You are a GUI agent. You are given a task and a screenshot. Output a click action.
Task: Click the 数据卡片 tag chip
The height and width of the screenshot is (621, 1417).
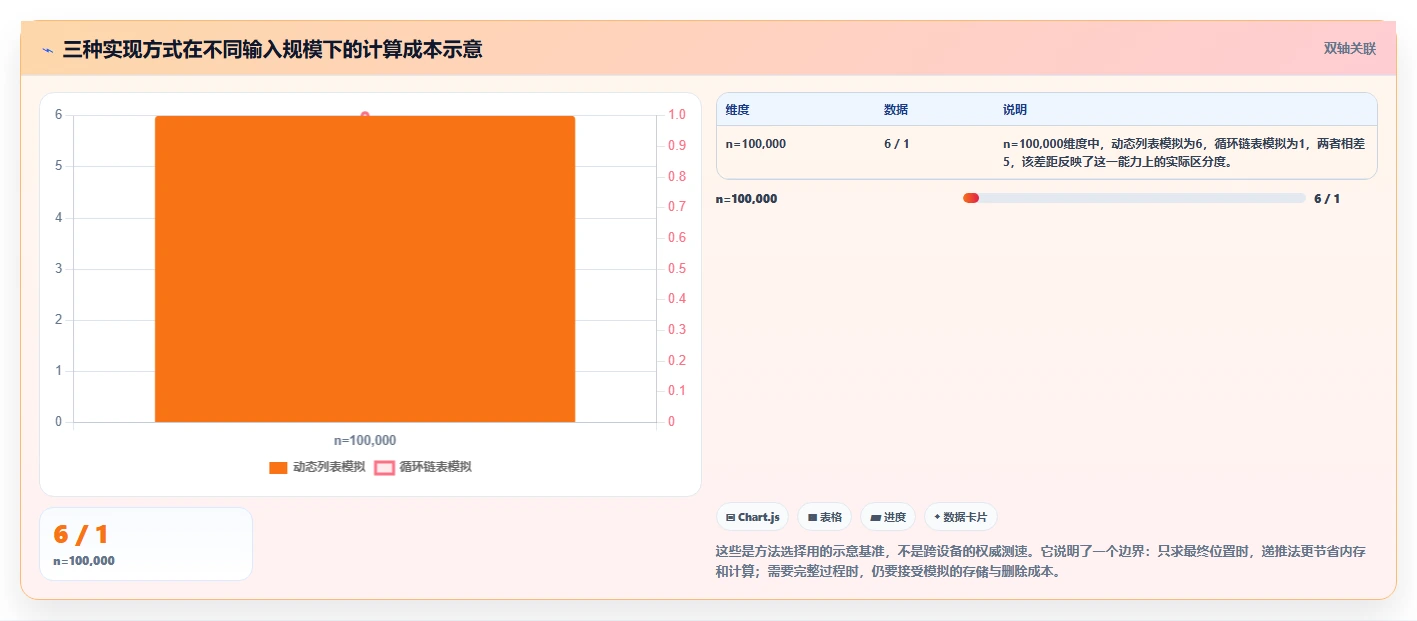click(x=960, y=517)
